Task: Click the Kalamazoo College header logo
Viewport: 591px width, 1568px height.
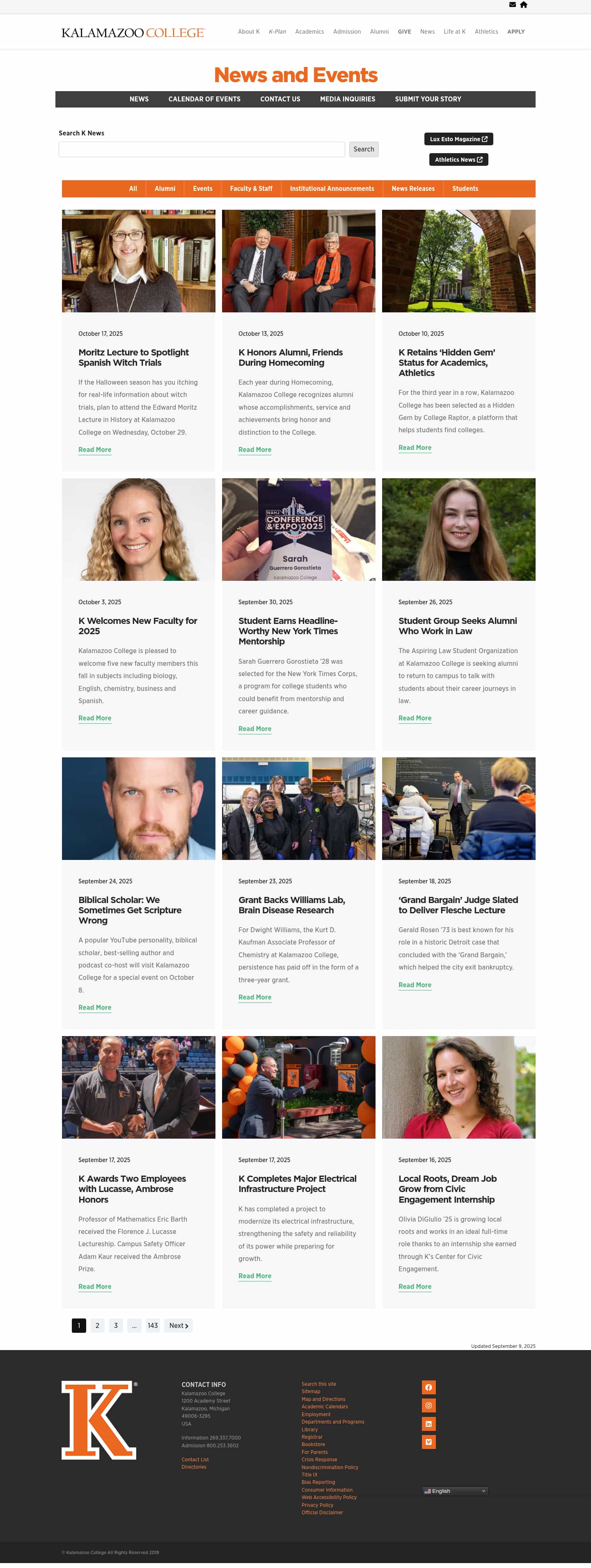Action: [133, 32]
